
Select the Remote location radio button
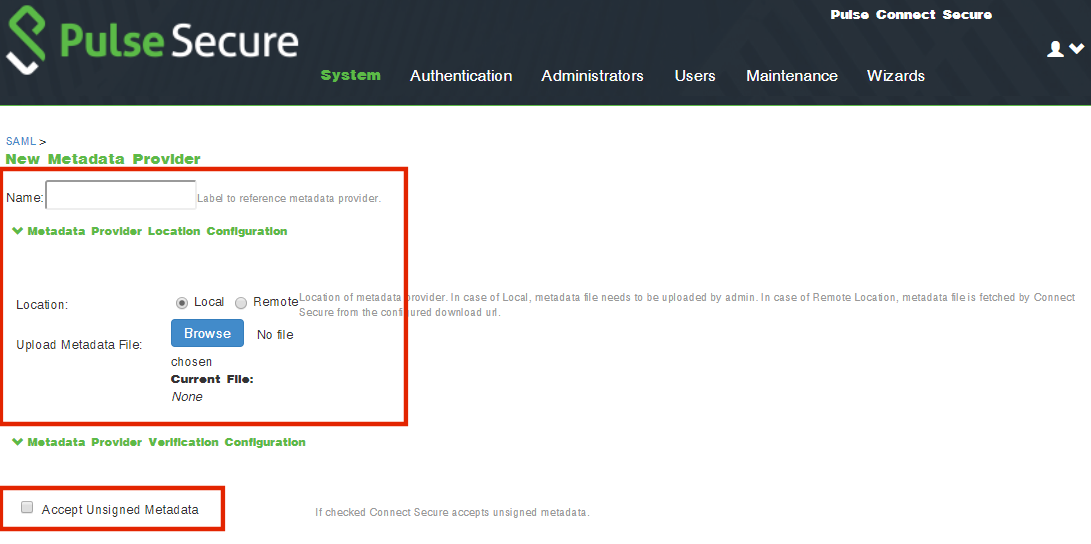coord(241,303)
